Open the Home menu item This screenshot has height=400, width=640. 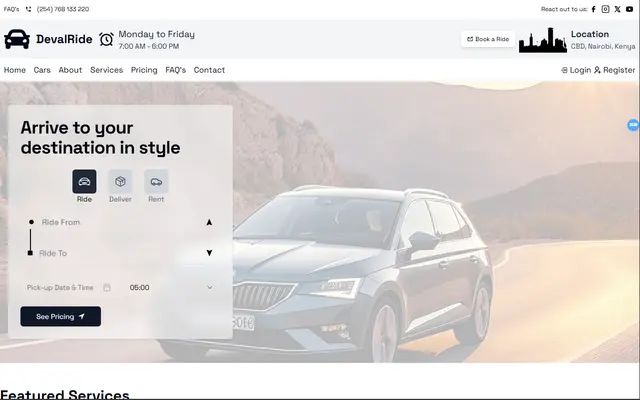pyautogui.click(x=15, y=70)
